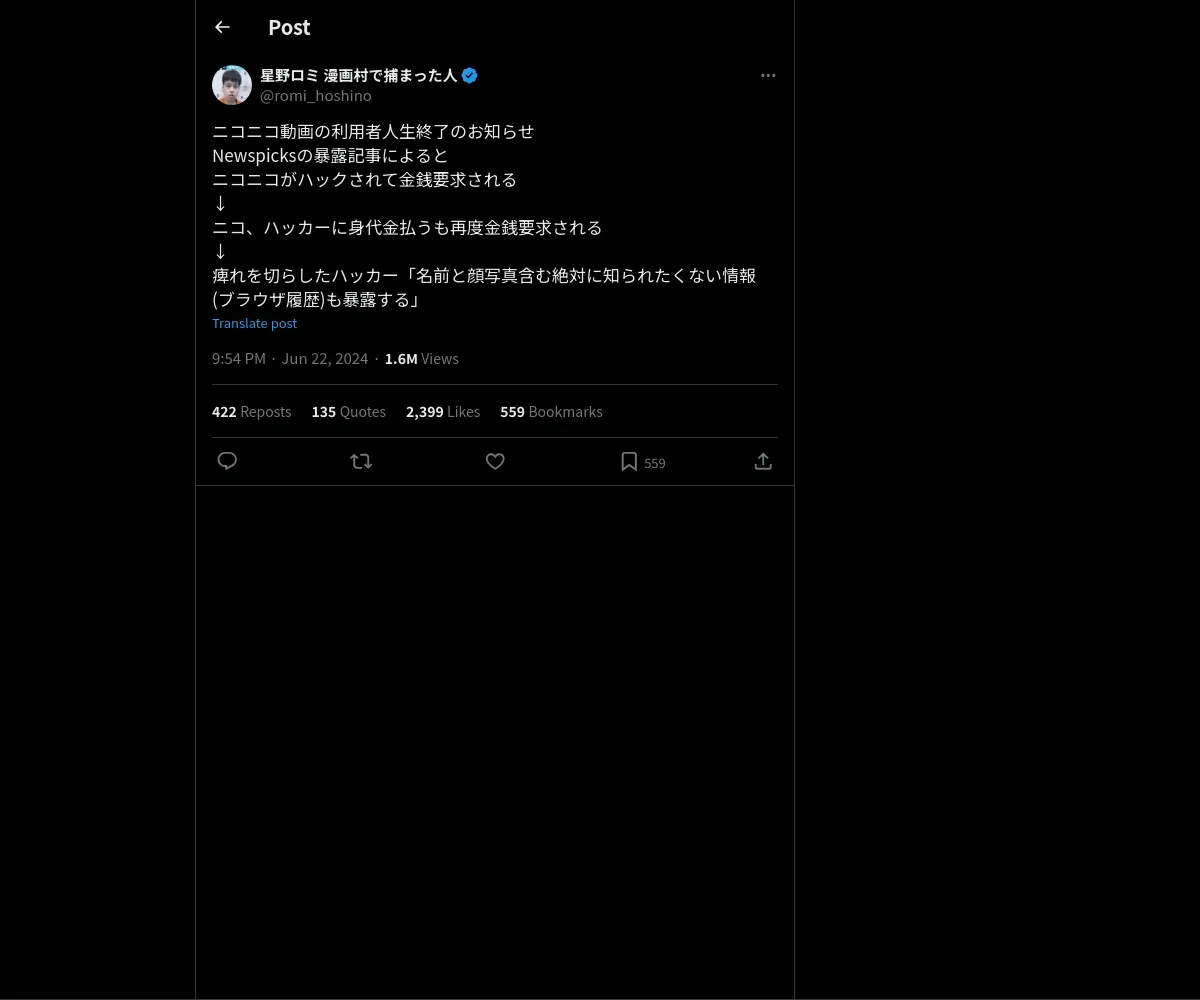View the 135 Quotes list
1200x1000 pixels.
pos(349,412)
